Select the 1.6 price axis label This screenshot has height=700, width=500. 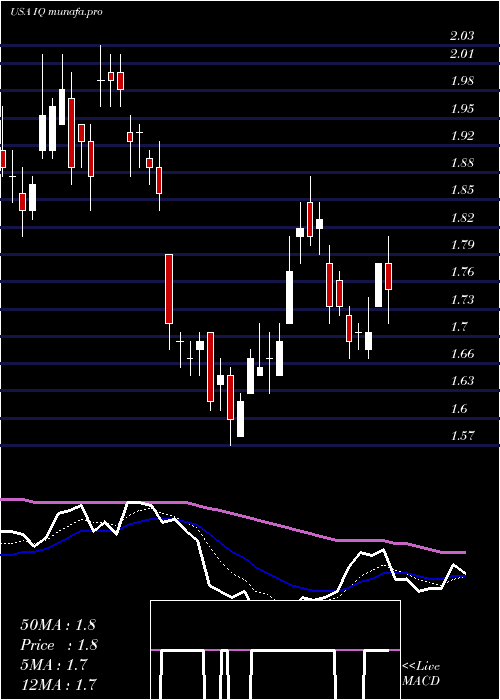pos(458,409)
